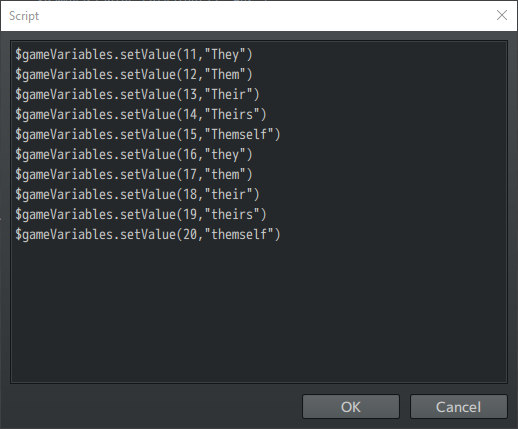Viewport: 518px width, 429px height.
Task: Click the script line setting variable 14 "Theirs"
Action: pos(141,114)
